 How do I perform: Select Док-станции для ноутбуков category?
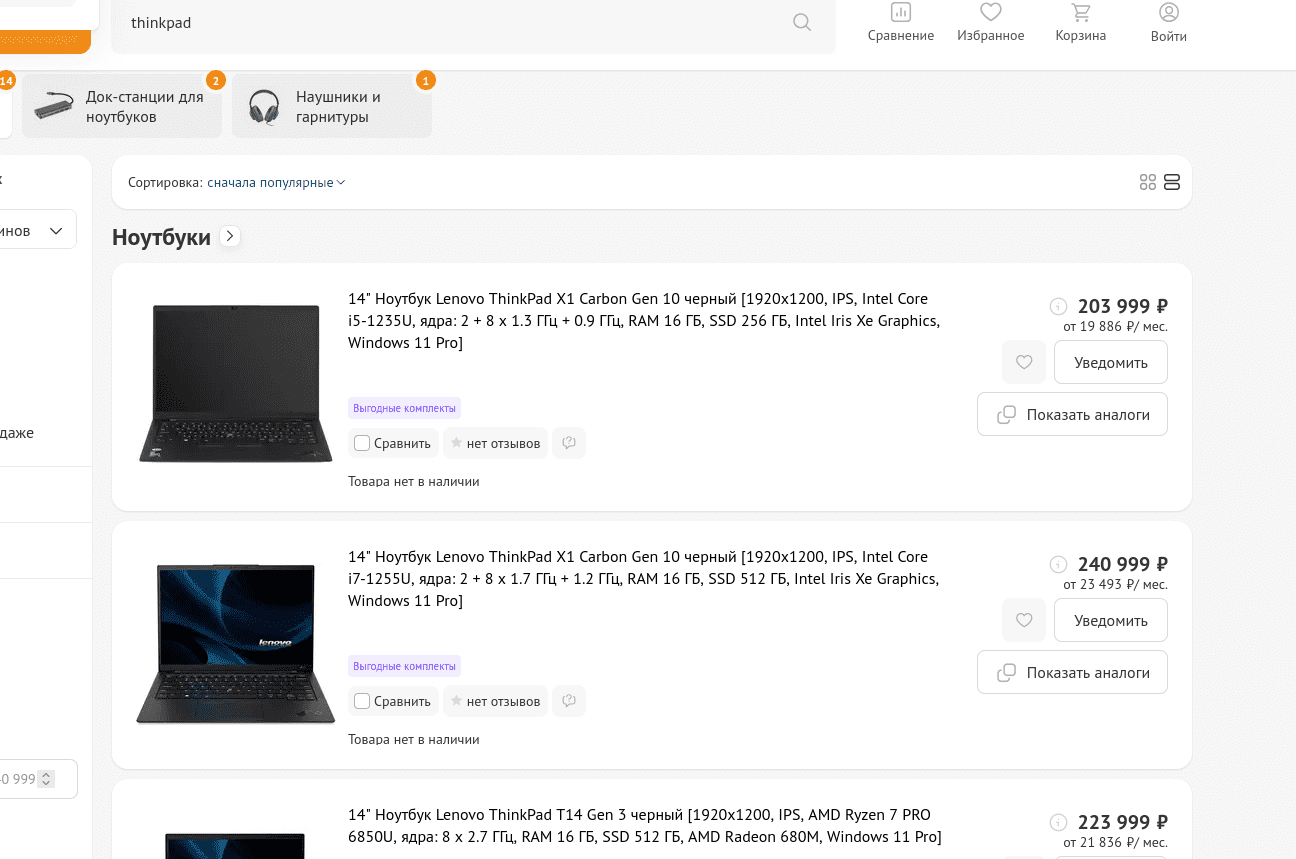click(122, 107)
